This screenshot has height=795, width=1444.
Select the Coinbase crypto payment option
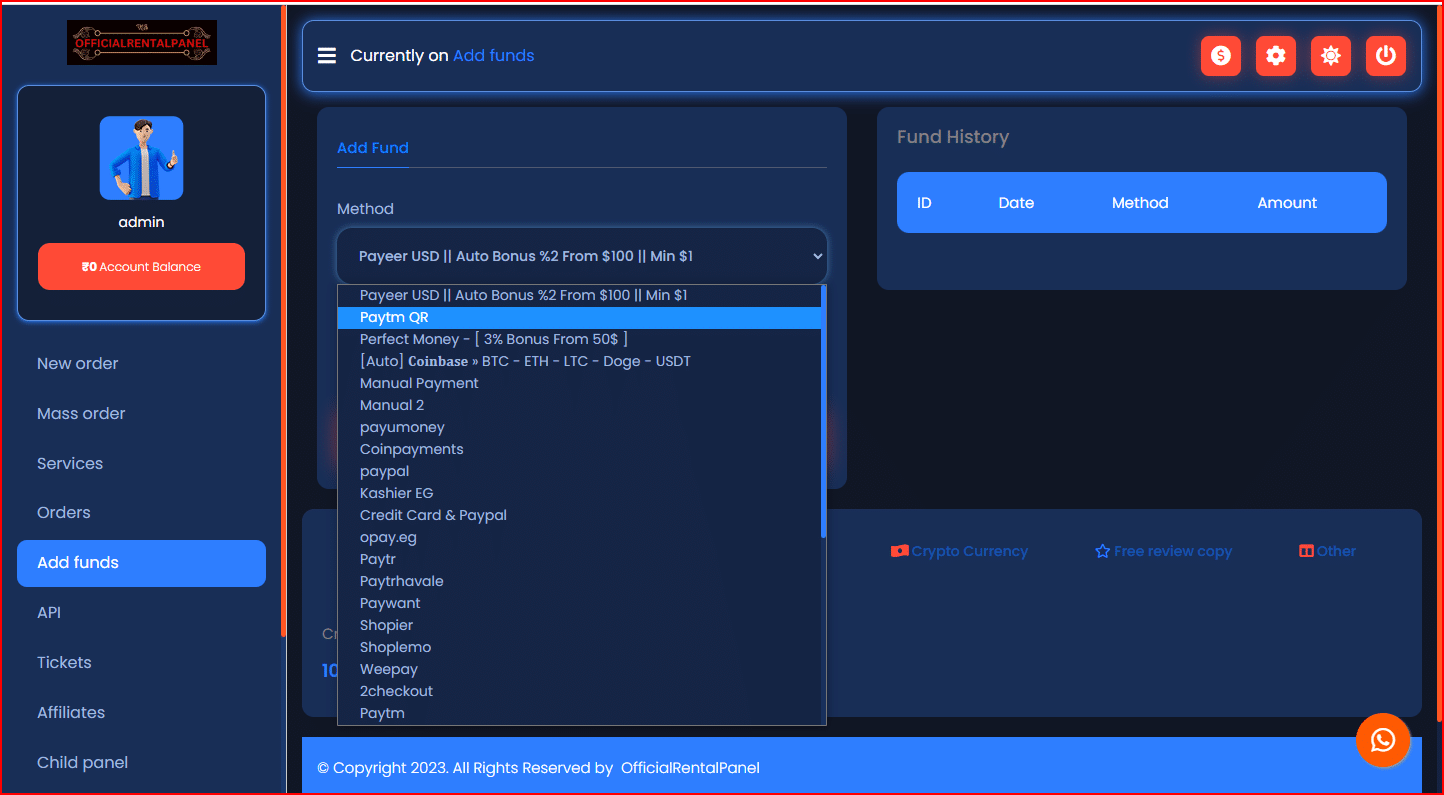click(x=525, y=361)
